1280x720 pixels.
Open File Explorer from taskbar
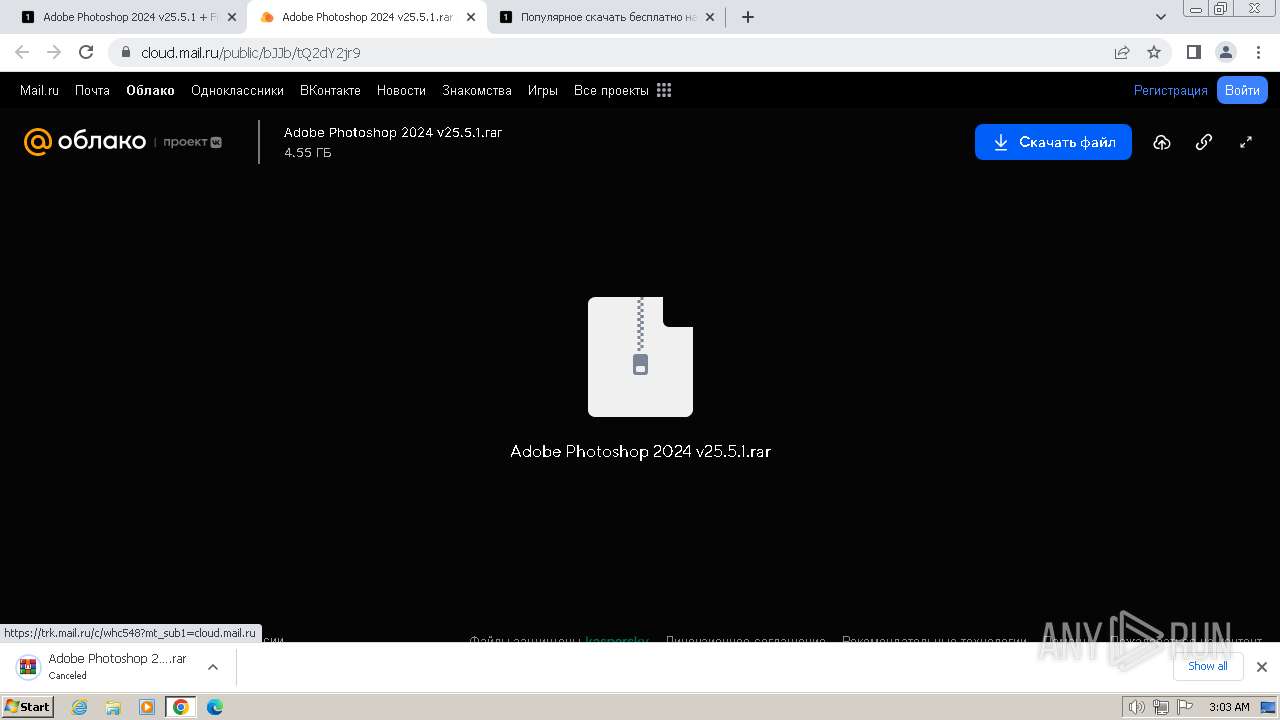pos(113,707)
